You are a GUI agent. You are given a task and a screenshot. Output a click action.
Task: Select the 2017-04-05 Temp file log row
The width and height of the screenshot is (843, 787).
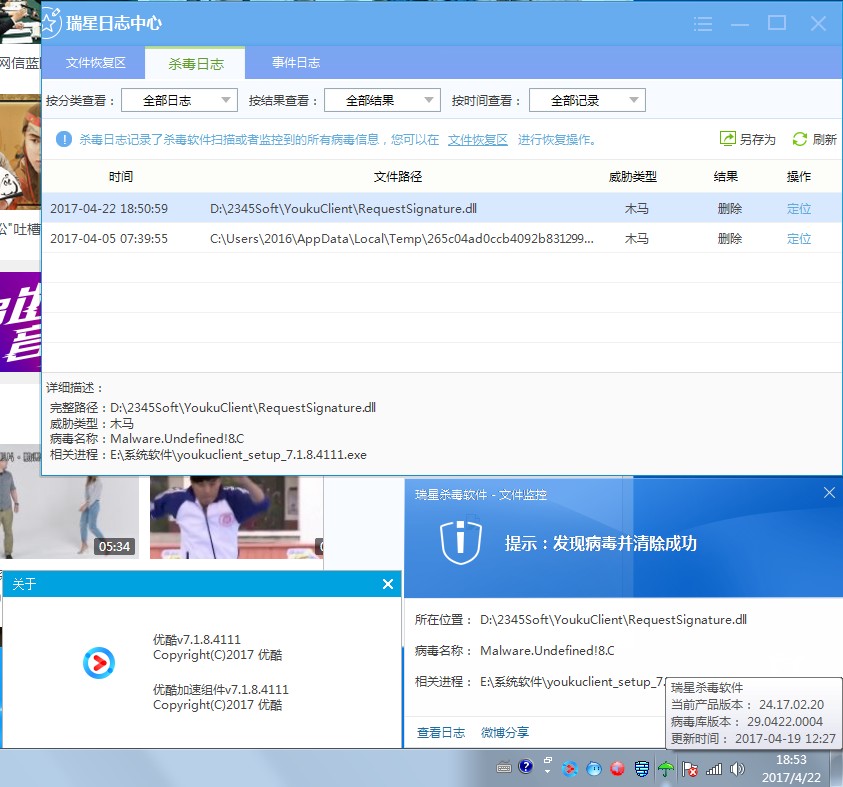tap(400, 239)
